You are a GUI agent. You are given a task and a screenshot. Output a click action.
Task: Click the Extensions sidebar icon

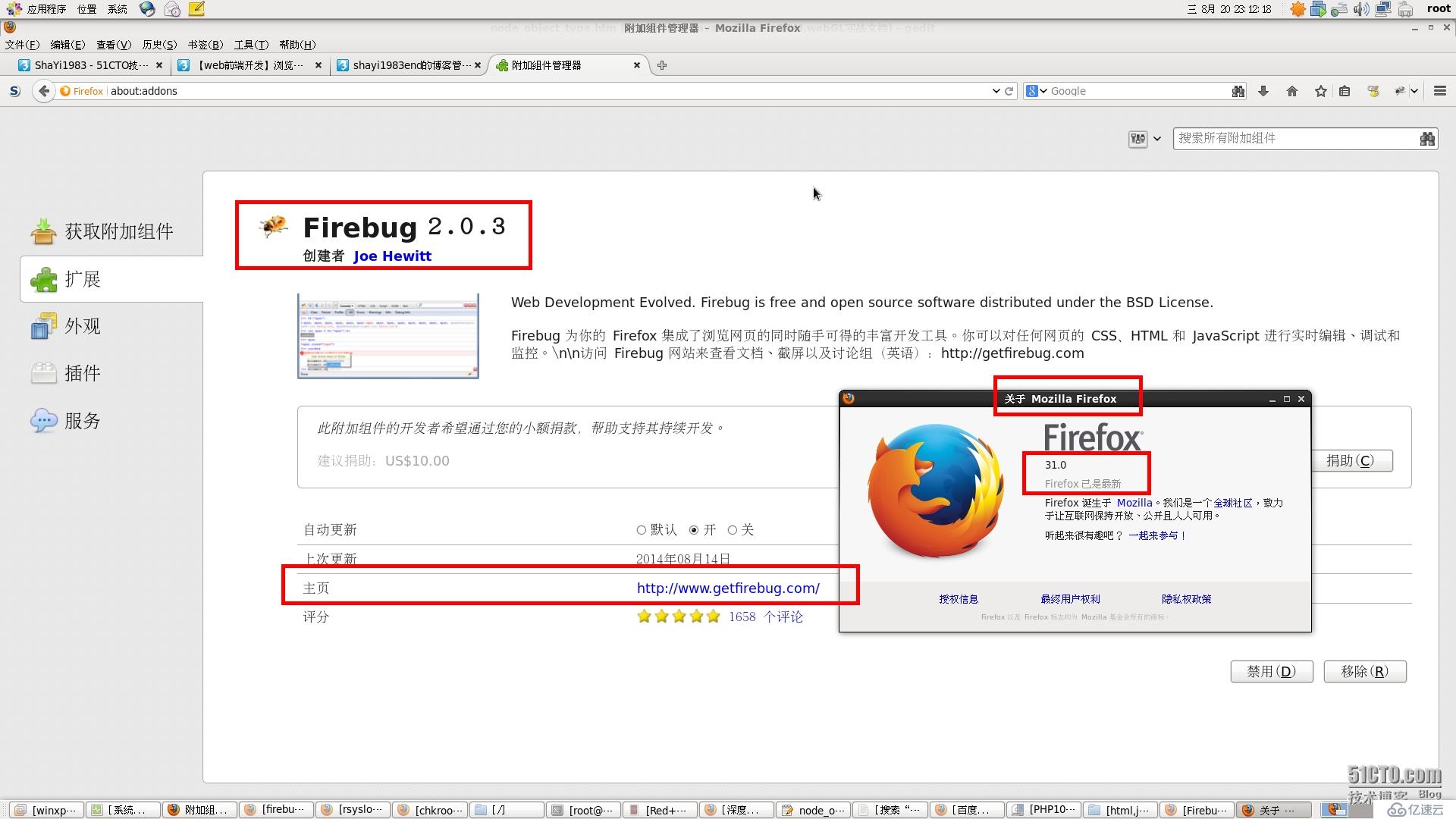pyautogui.click(x=44, y=278)
